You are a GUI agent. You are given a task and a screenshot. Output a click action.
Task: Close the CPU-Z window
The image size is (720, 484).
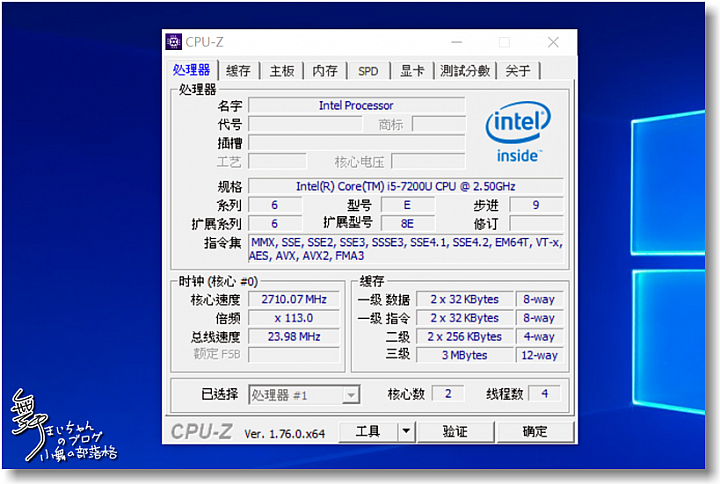(x=553, y=42)
